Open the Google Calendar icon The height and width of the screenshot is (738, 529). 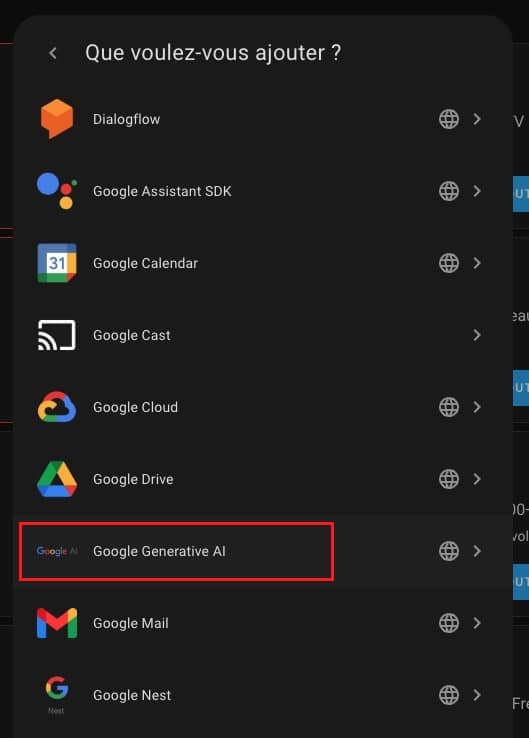click(57, 263)
